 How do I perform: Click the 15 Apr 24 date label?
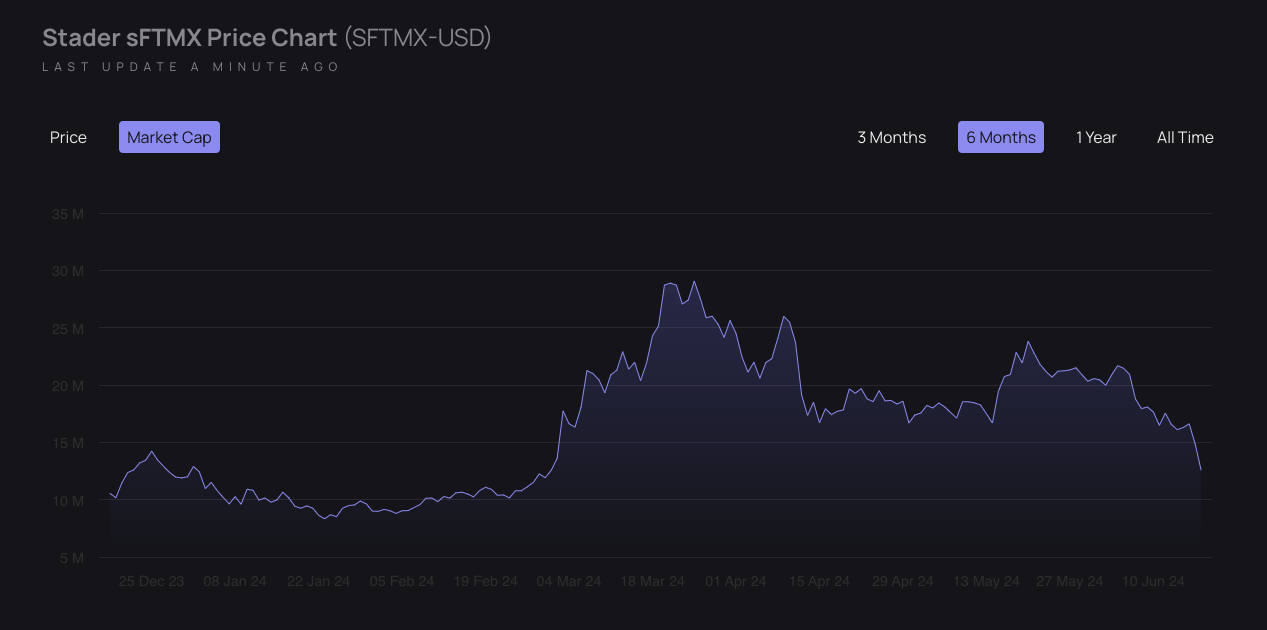pyautogui.click(x=819, y=581)
